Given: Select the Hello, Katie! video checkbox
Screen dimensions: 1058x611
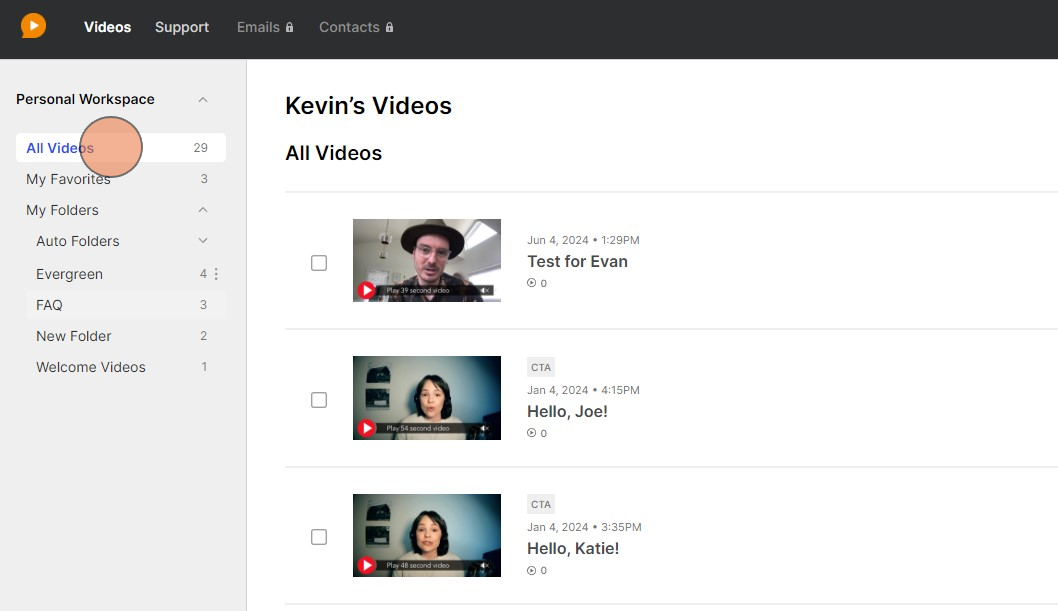Looking at the screenshot, I should (x=318, y=537).
